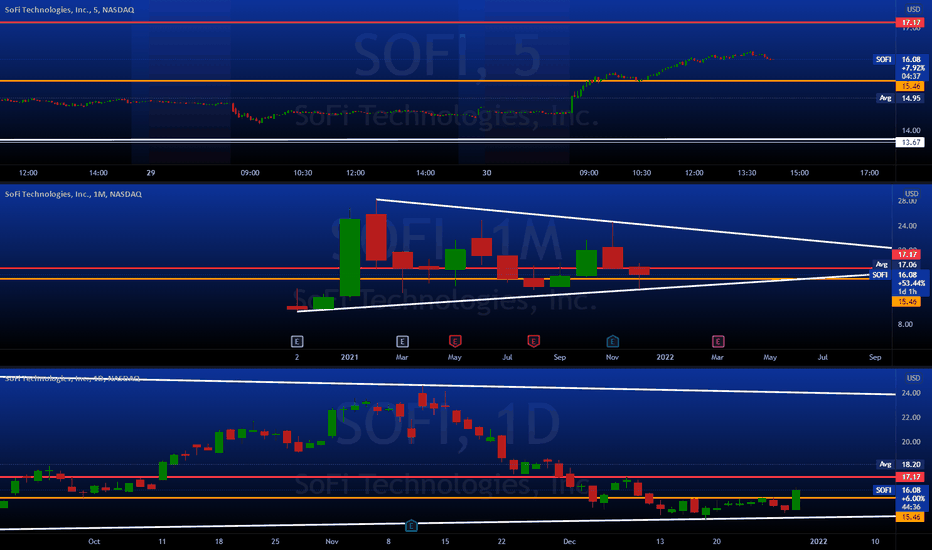Screen dimensions: 932x550
Task: Click the 'Dec' label on the daily time axis
Action: pos(569,542)
